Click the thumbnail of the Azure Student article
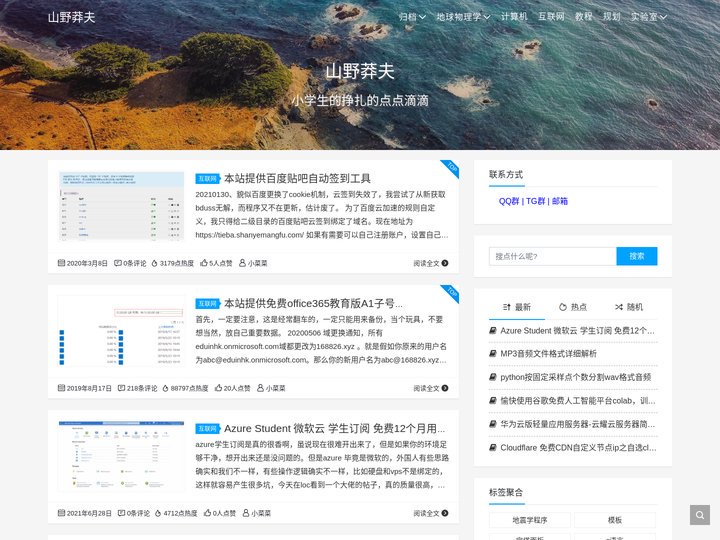This screenshot has width=720, height=540. 121,456
